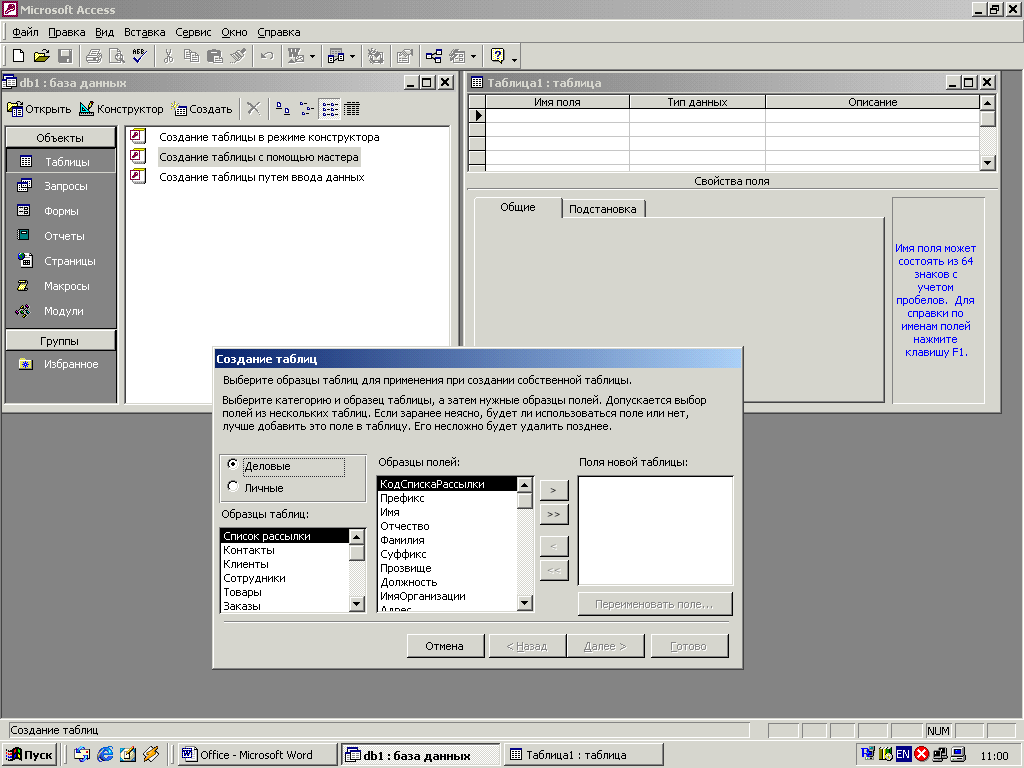The image size is (1024, 768).
Task: Click the >> add all fields button
Action: click(554, 514)
